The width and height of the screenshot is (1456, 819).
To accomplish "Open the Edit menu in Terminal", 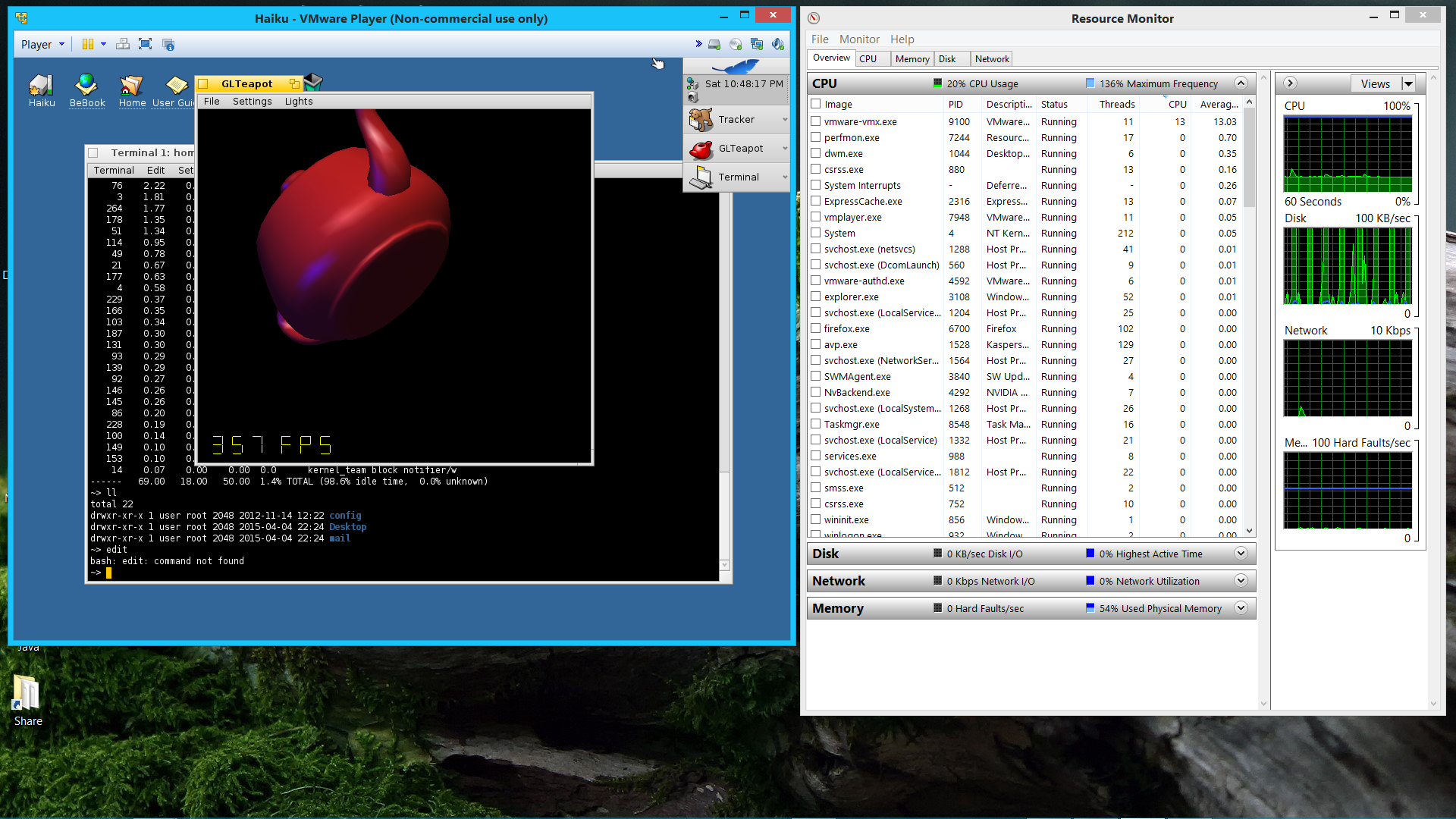I will coord(155,170).
